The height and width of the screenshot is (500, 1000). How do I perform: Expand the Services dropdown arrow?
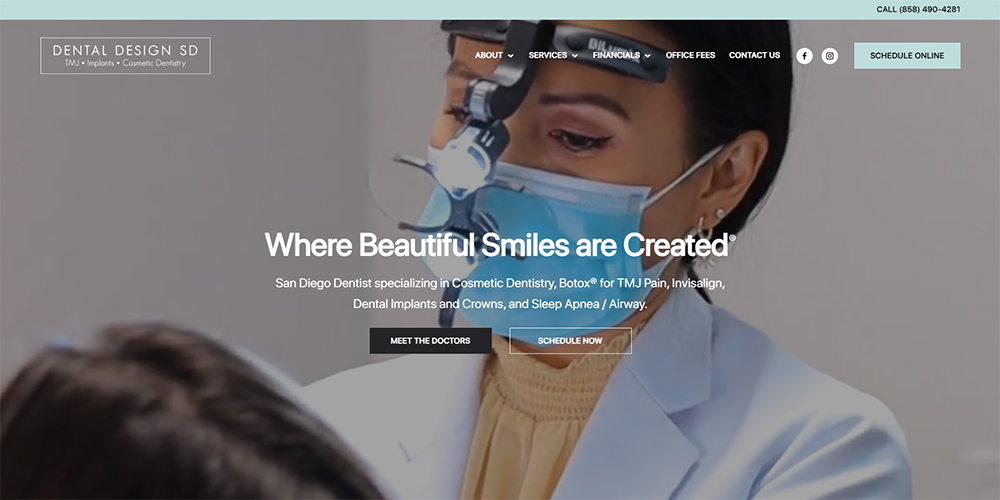575,56
